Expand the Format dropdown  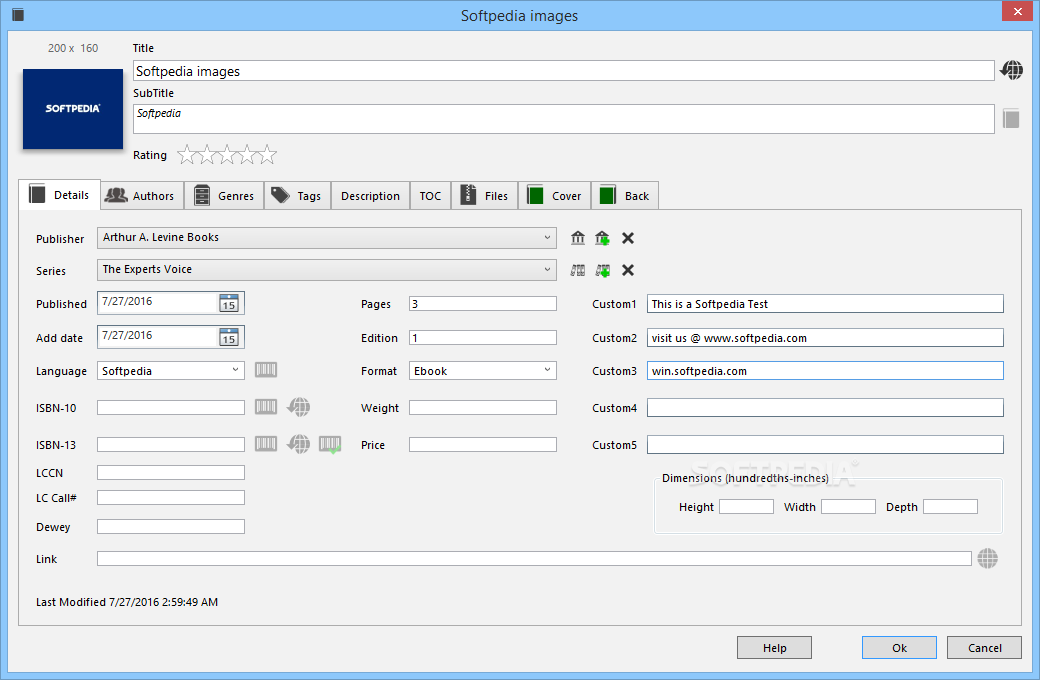pyautogui.click(x=547, y=370)
